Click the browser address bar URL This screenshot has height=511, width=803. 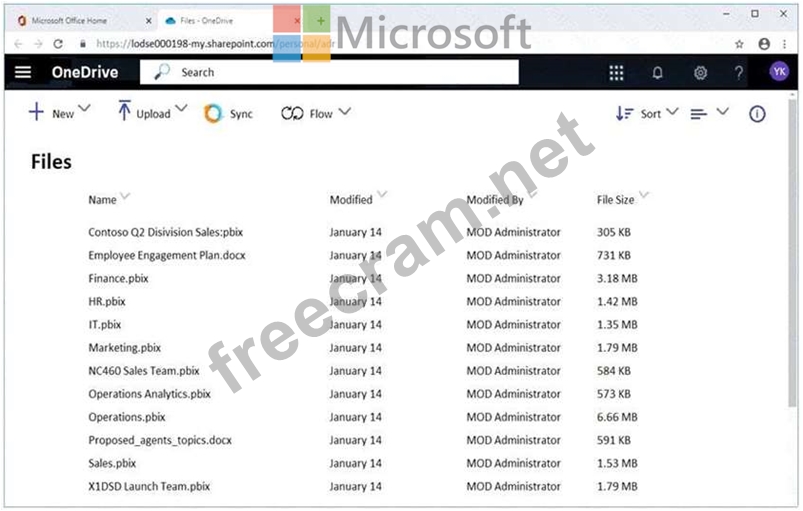coord(215,44)
